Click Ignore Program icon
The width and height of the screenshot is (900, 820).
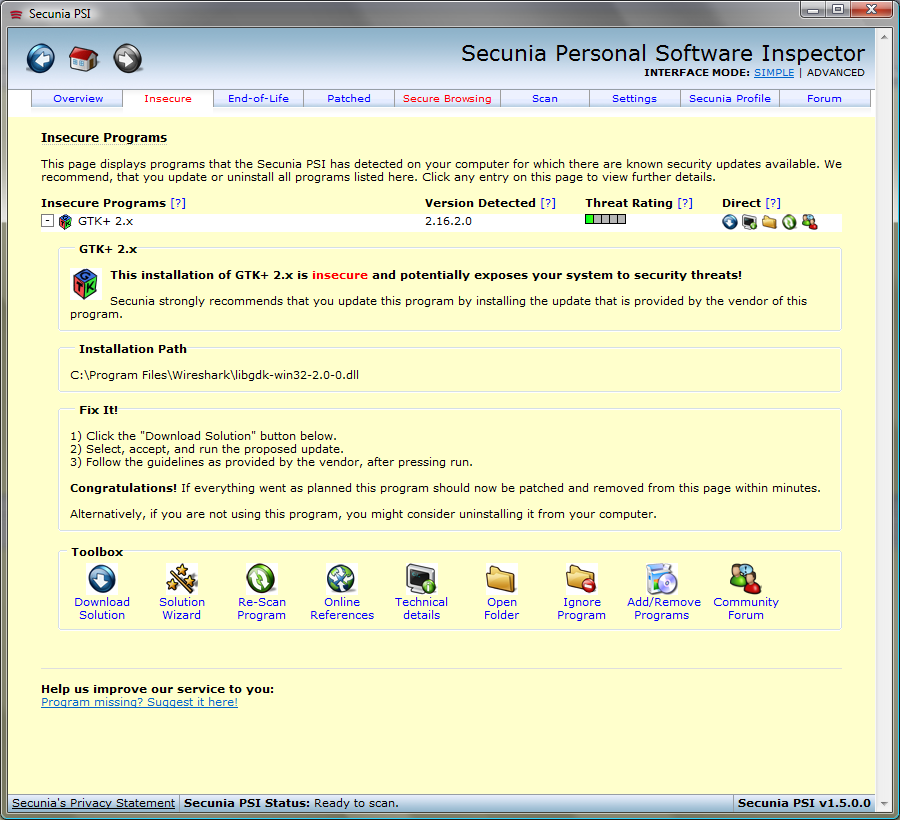click(581, 579)
